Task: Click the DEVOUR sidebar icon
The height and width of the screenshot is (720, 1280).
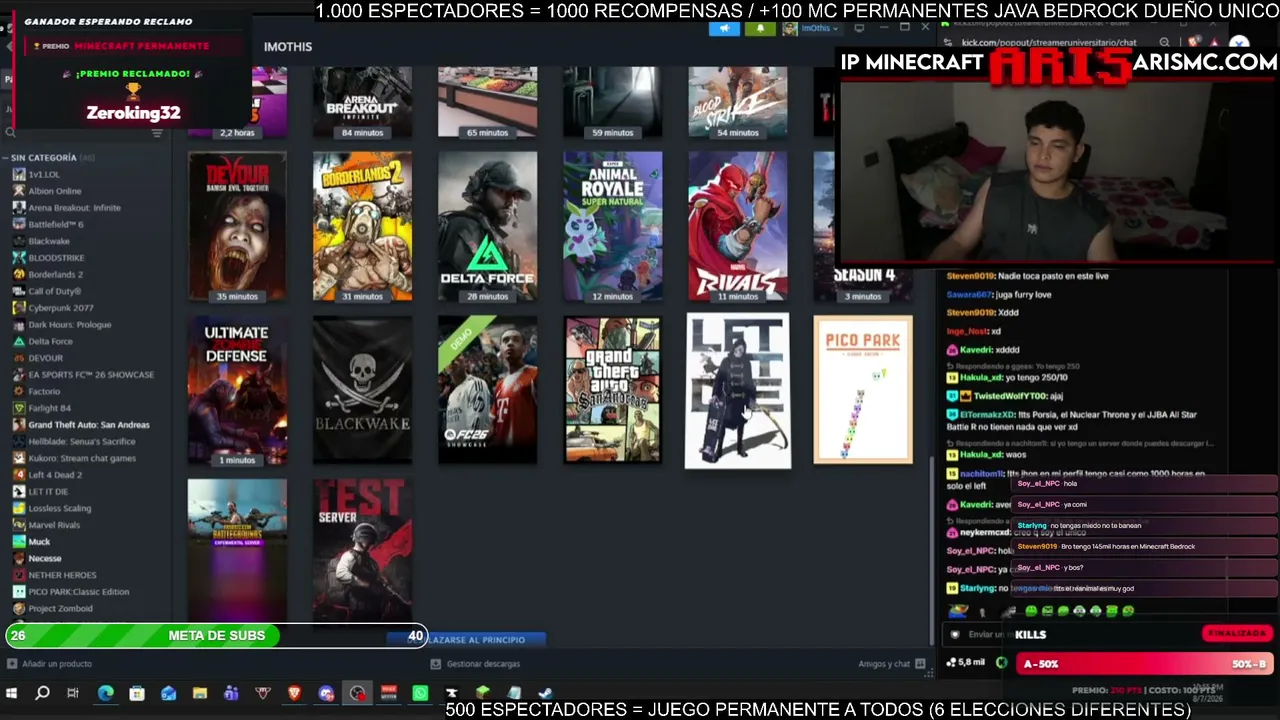Action: [19, 358]
